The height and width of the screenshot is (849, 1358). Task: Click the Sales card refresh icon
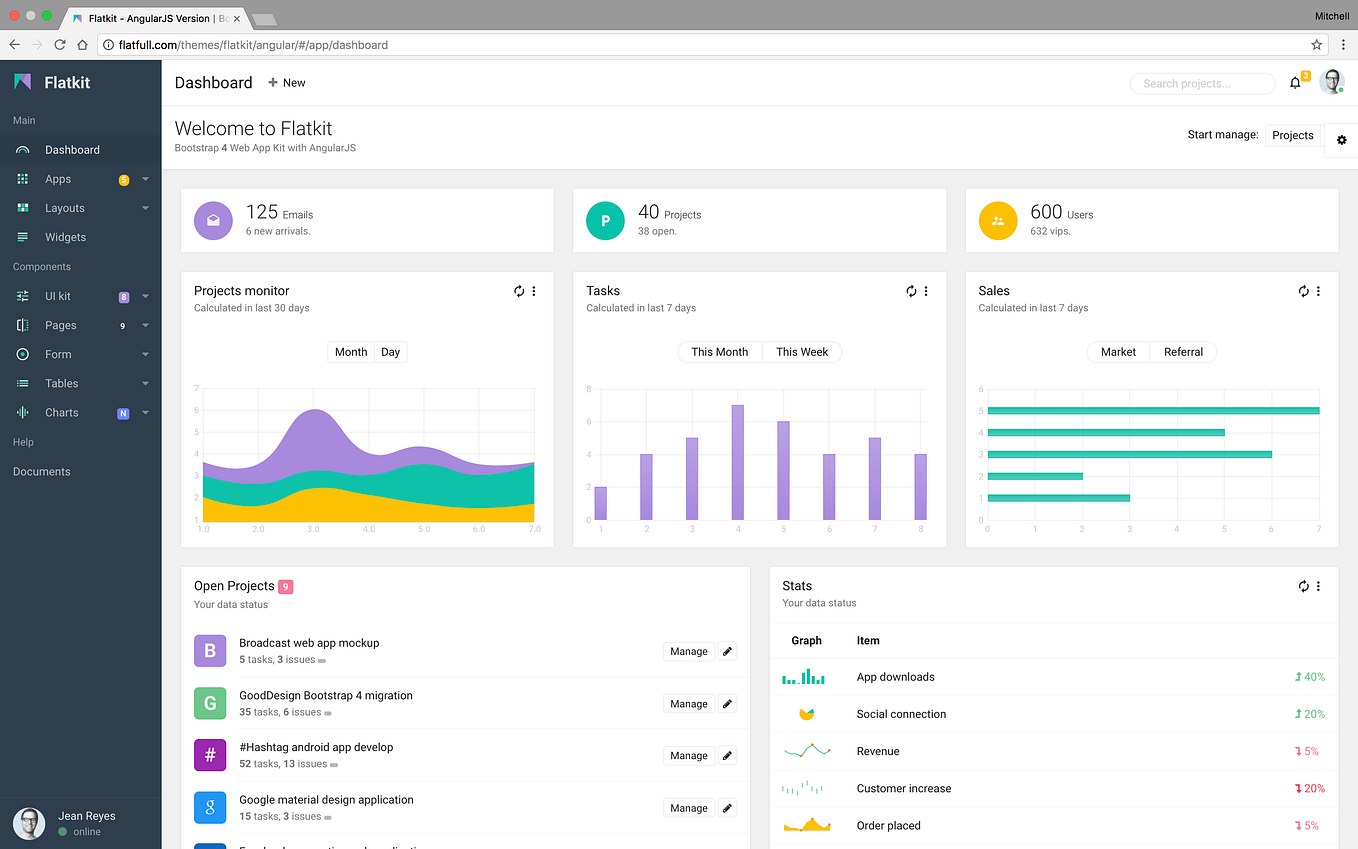1303,291
